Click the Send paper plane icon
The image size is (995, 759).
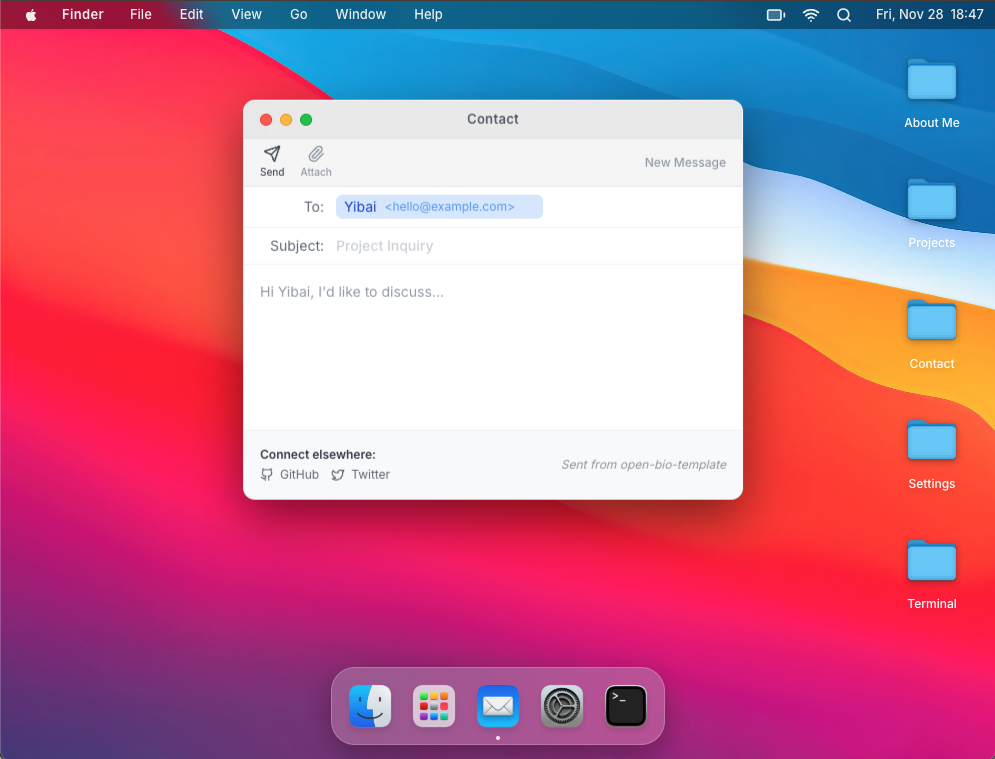click(x=272, y=154)
